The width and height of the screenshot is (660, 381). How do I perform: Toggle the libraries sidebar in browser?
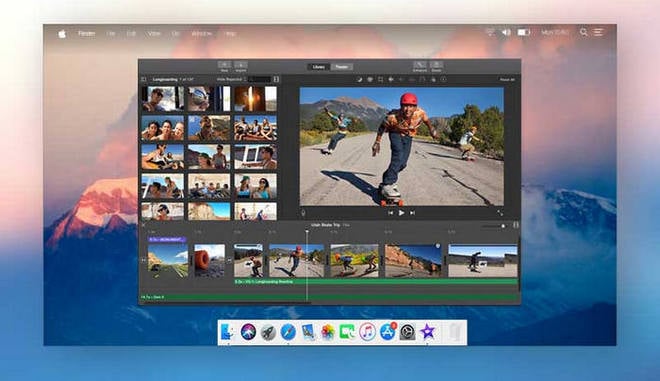coord(144,79)
